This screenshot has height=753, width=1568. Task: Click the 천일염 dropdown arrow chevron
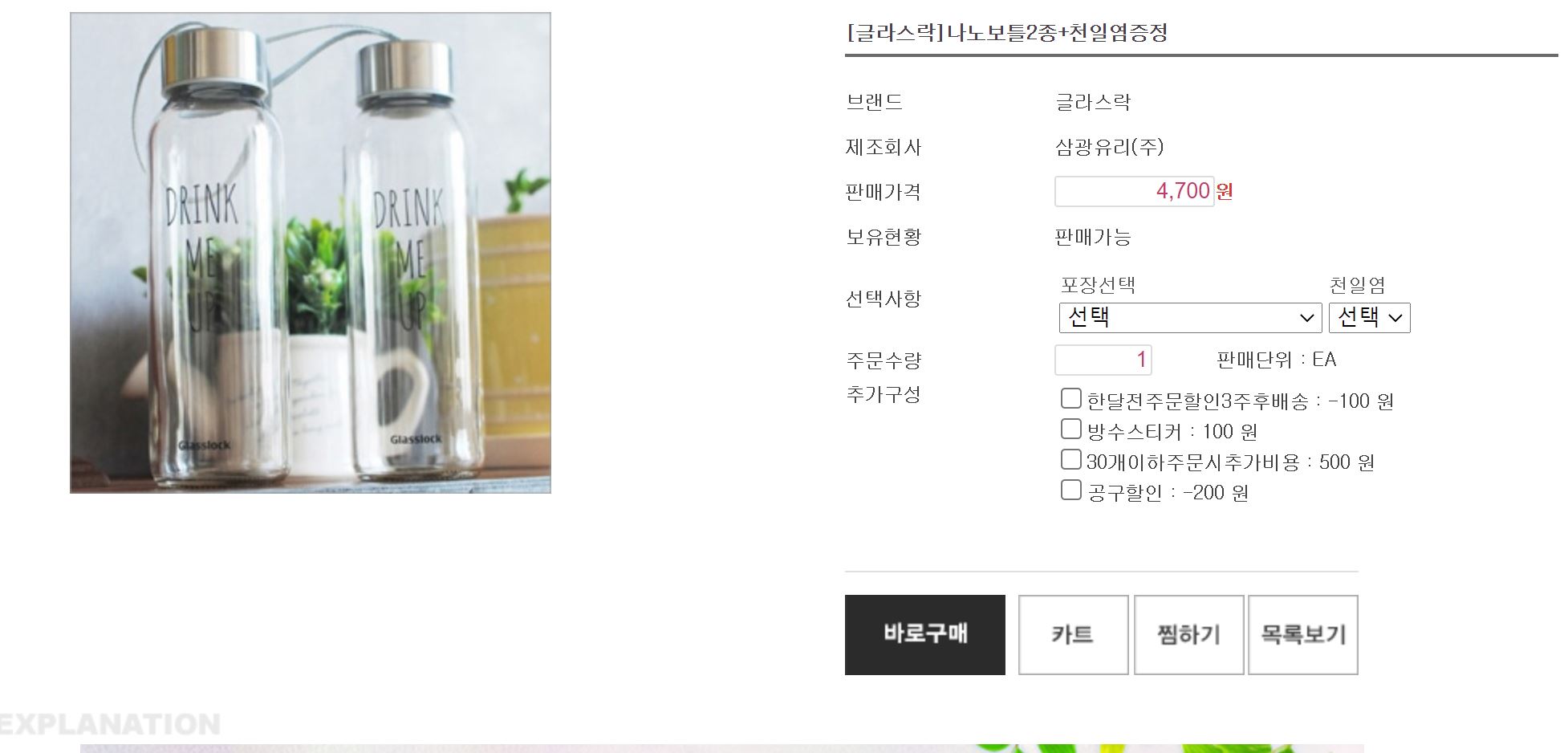[x=1395, y=318]
